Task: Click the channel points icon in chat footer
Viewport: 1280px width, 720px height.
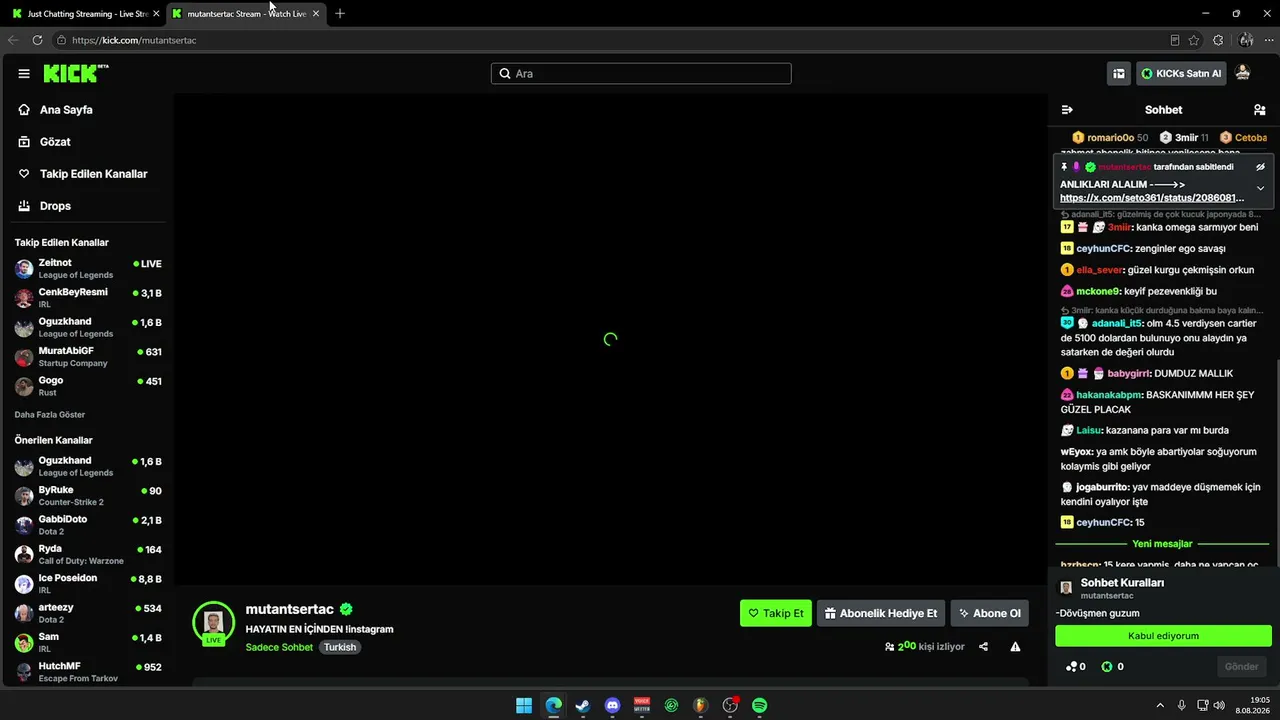Action: coord(1072,666)
